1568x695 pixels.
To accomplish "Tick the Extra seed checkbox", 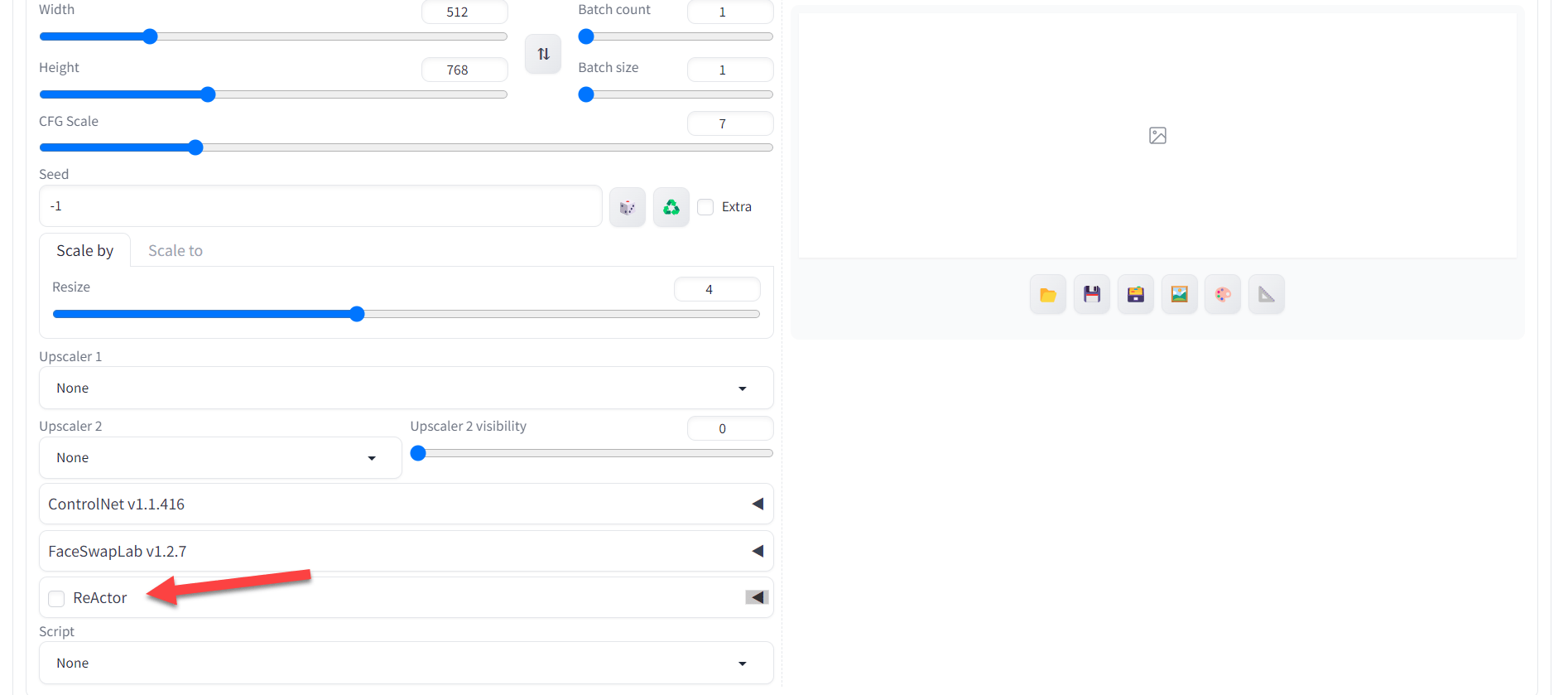I will (705, 207).
